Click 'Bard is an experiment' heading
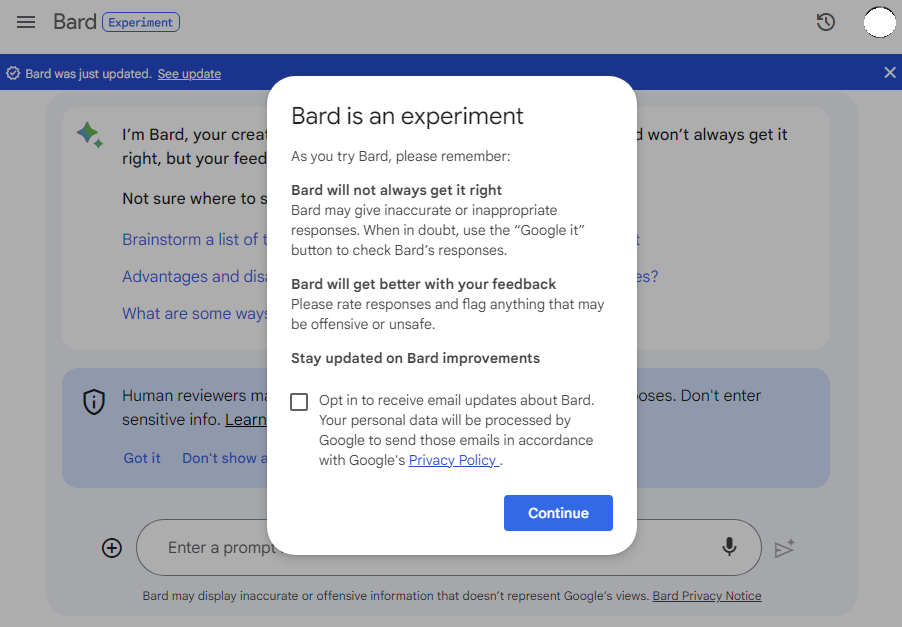Screen dimensions: 902x627 point(407,116)
